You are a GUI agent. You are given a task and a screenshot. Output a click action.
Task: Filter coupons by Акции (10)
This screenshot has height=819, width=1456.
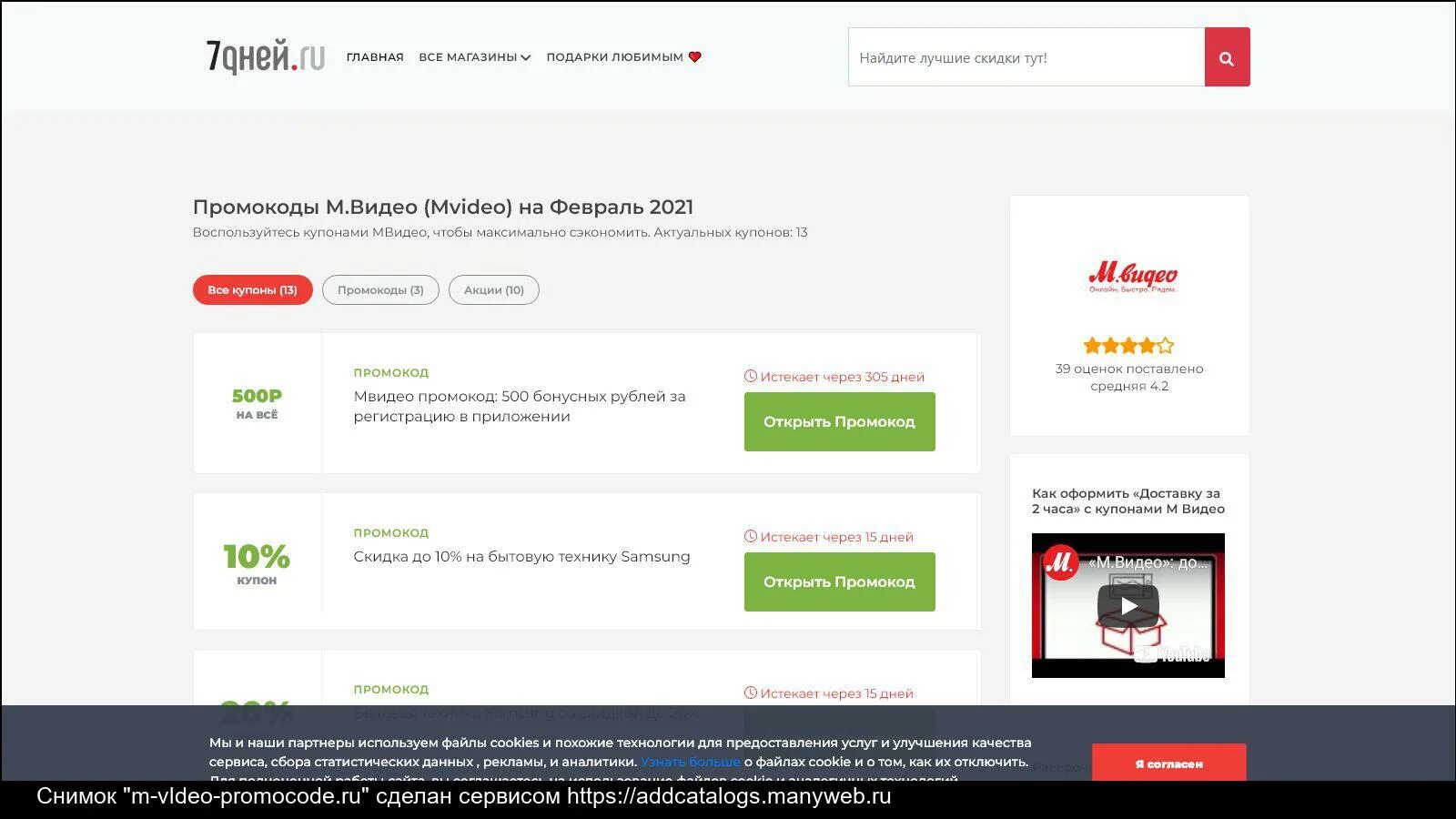[493, 289]
